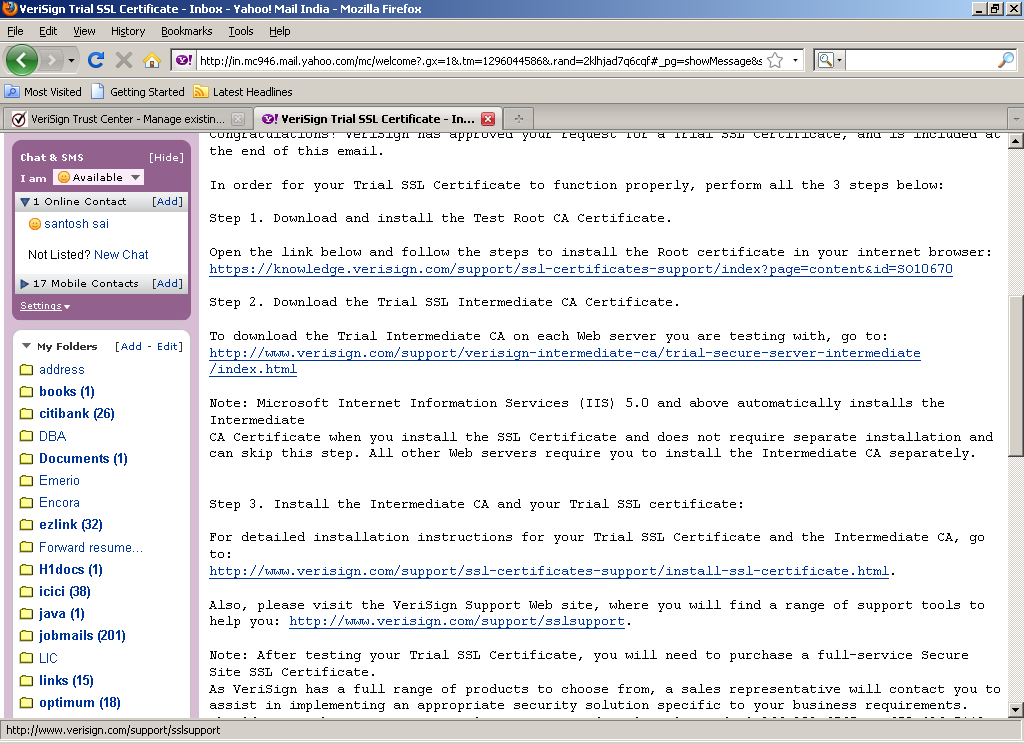Click the URL address field
1024x744 pixels.
pyautogui.click(x=481, y=61)
